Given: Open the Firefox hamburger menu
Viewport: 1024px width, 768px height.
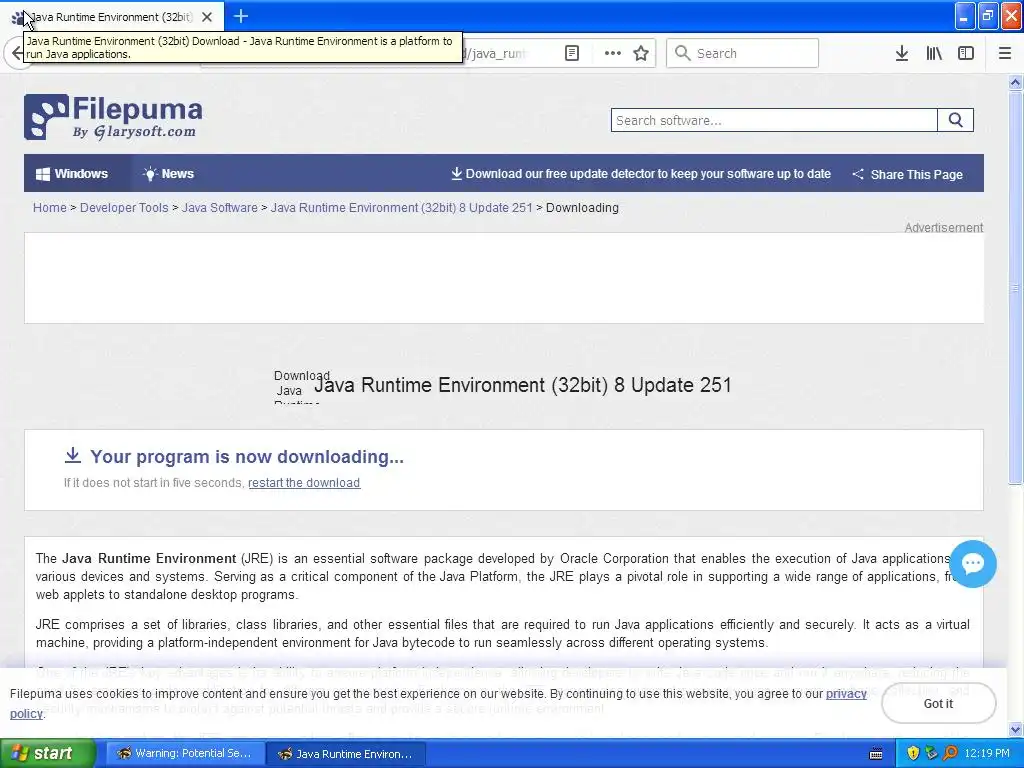Looking at the screenshot, I should click(x=1004, y=53).
